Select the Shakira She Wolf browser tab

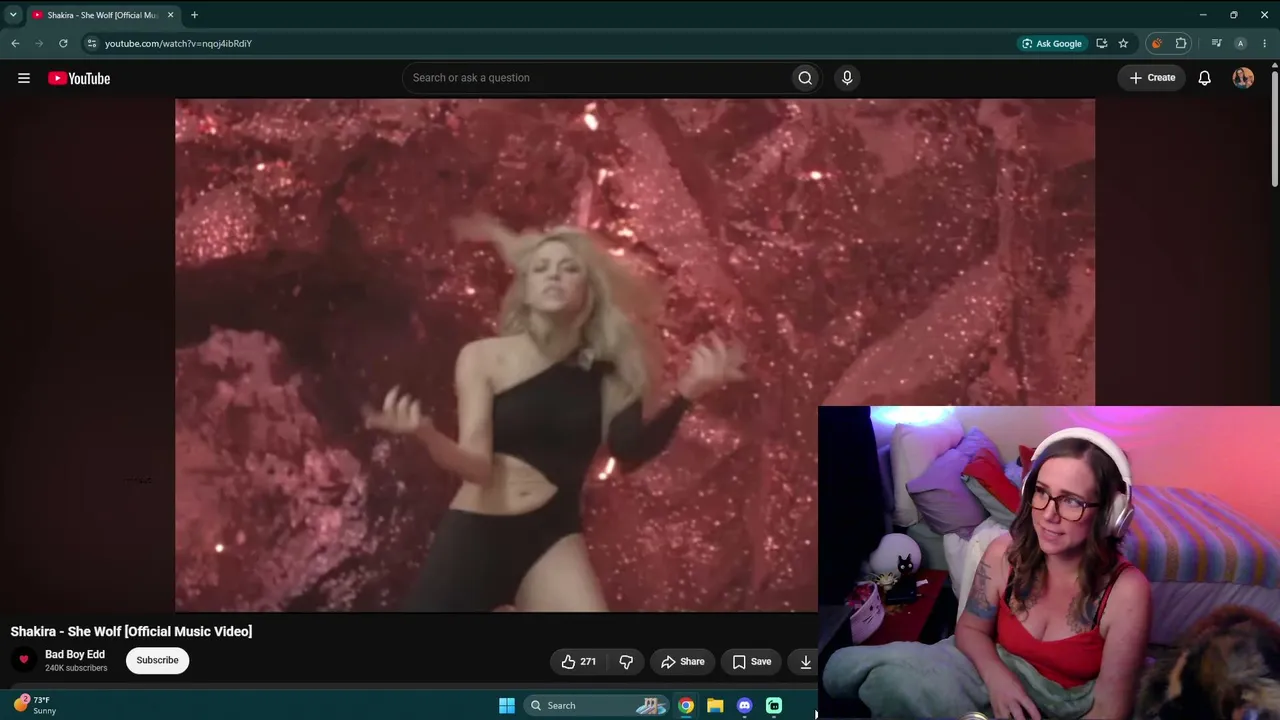tap(102, 15)
